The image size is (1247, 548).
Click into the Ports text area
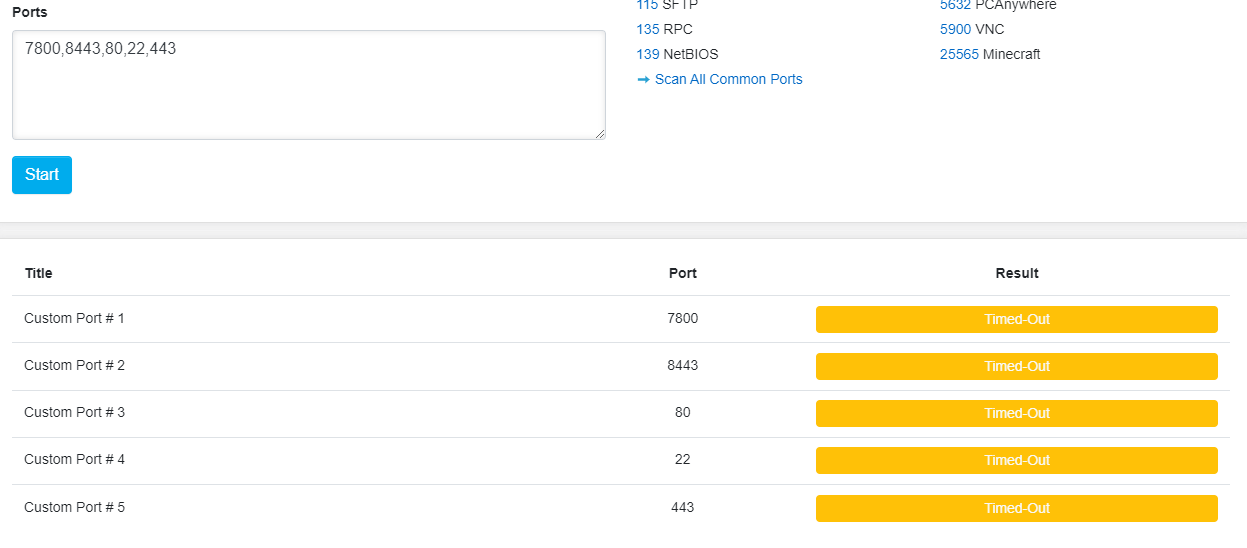click(308, 85)
